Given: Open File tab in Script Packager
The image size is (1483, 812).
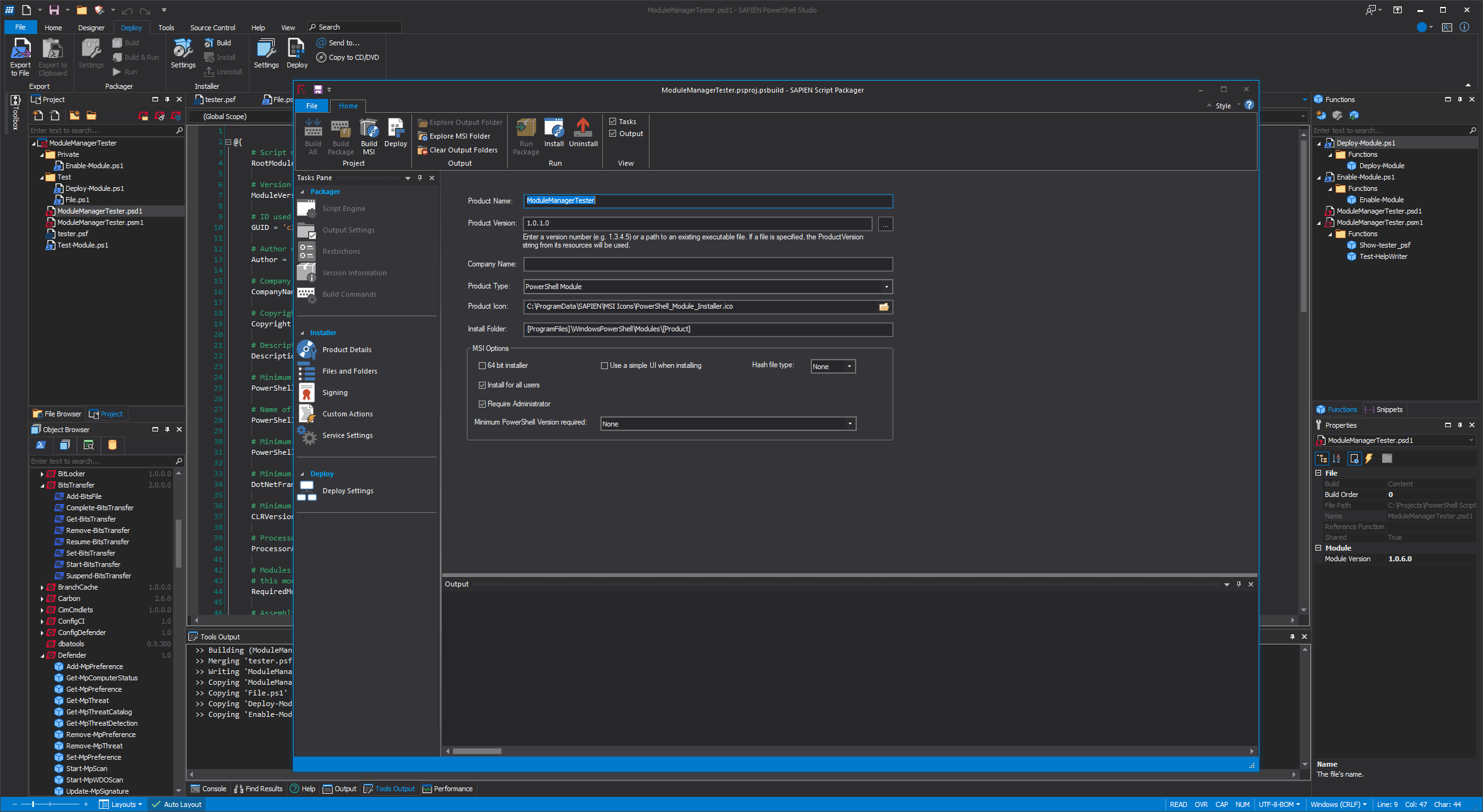Looking at the screenshot, I should (x=312, y=106).
